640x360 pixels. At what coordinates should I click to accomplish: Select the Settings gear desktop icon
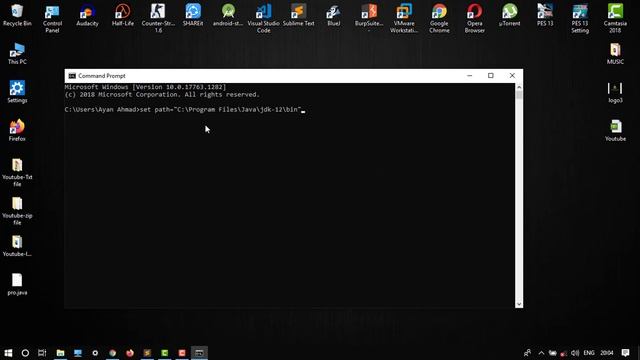[17, 92]
